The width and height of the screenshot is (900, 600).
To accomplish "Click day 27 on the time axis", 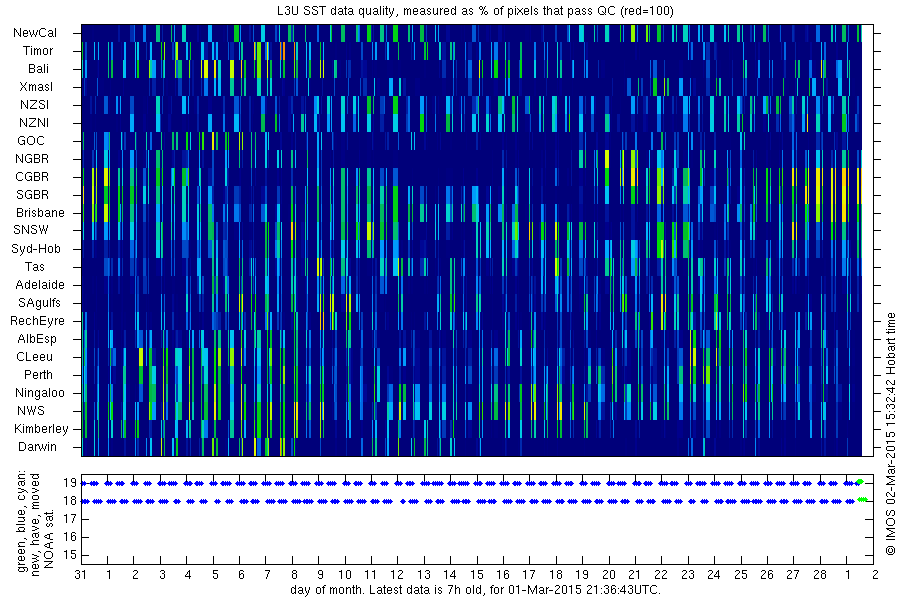I will pyautogui.click(x=793, y=575).
